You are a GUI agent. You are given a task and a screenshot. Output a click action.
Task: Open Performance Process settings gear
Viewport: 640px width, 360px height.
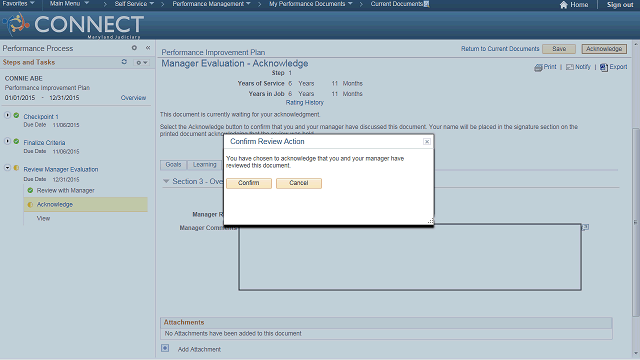tap(134, 48)
